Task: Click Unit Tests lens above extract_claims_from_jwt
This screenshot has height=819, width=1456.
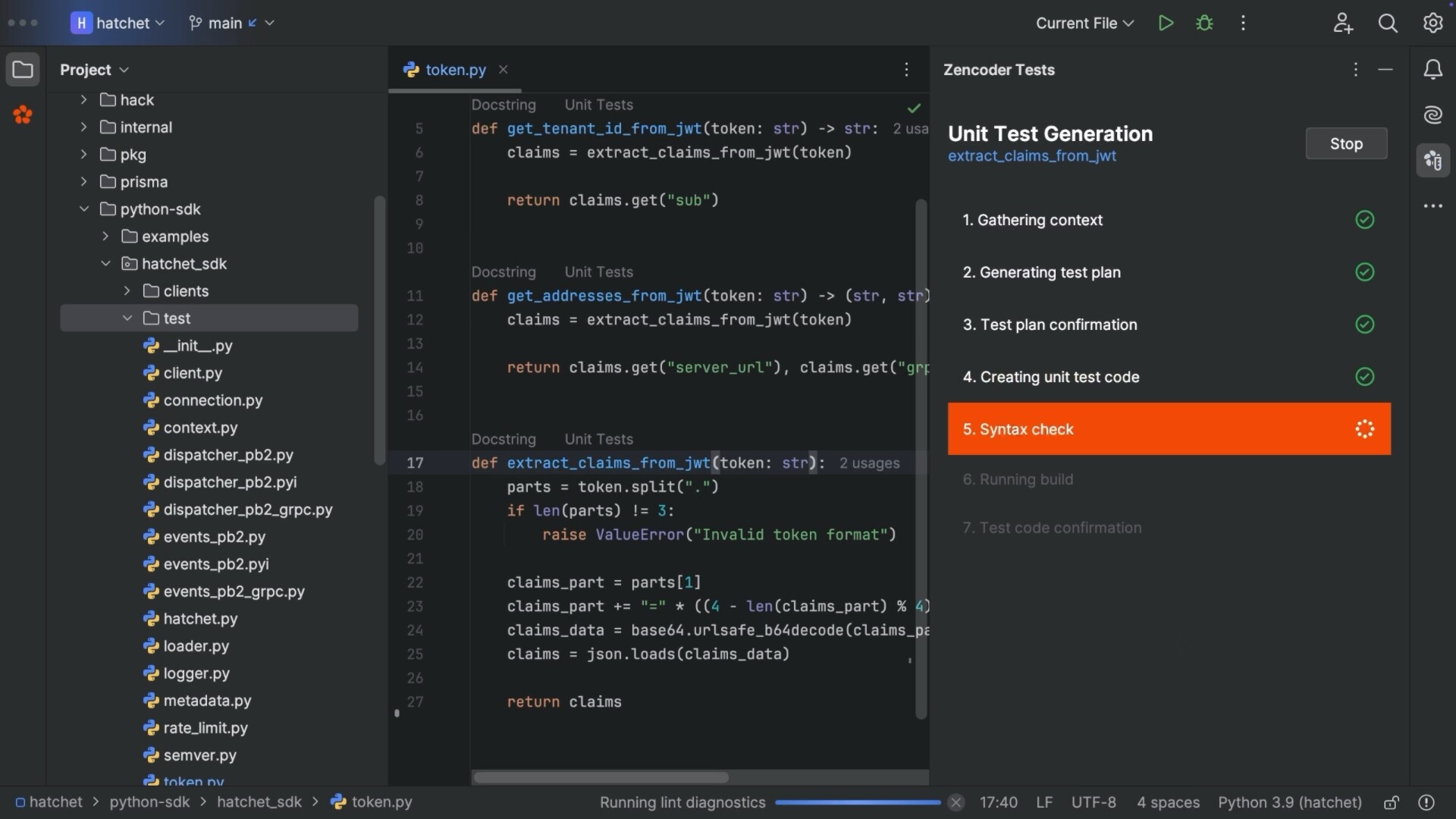Action: [598, 439]
